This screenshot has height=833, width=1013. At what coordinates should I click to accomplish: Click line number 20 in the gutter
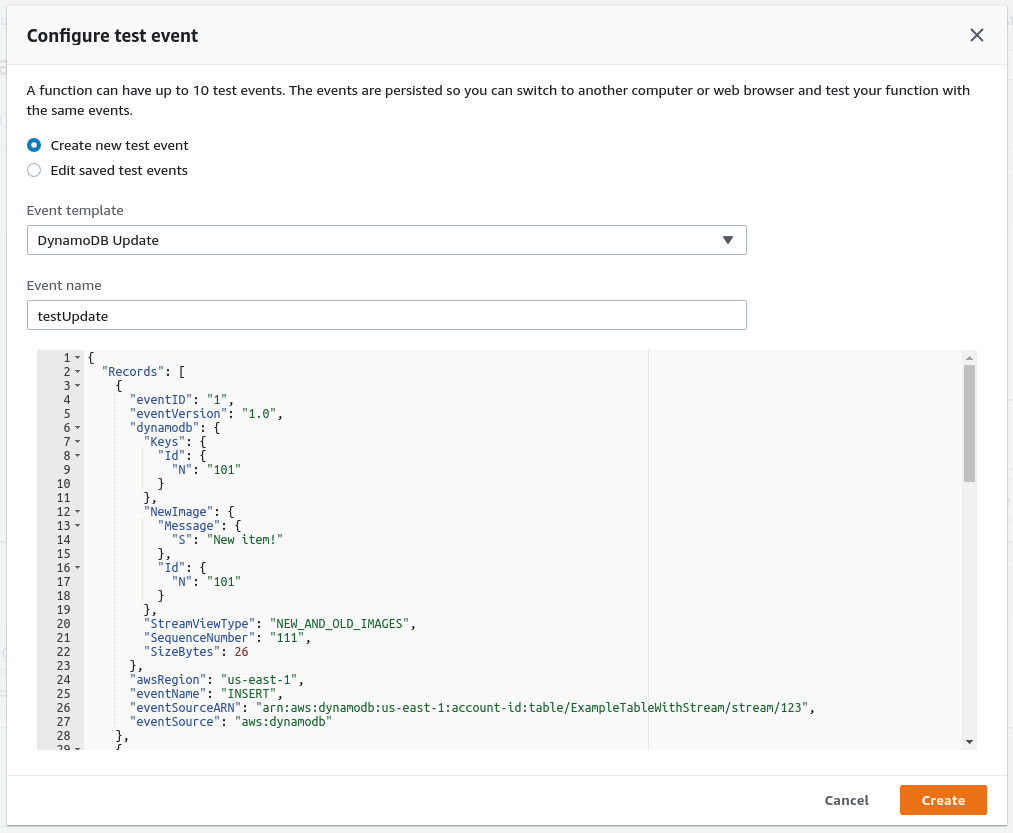pos(63,624)
